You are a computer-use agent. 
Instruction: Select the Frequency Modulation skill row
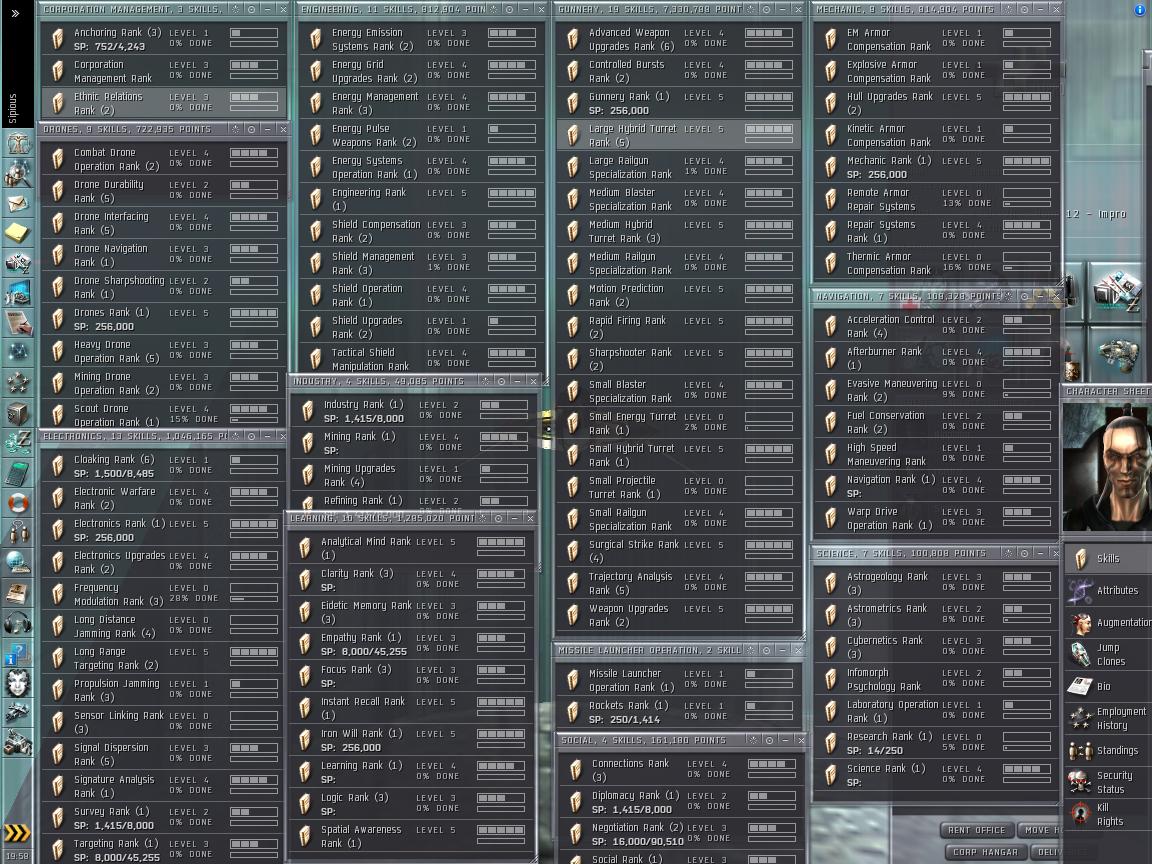pyautogui.click(x=163, y=594)
